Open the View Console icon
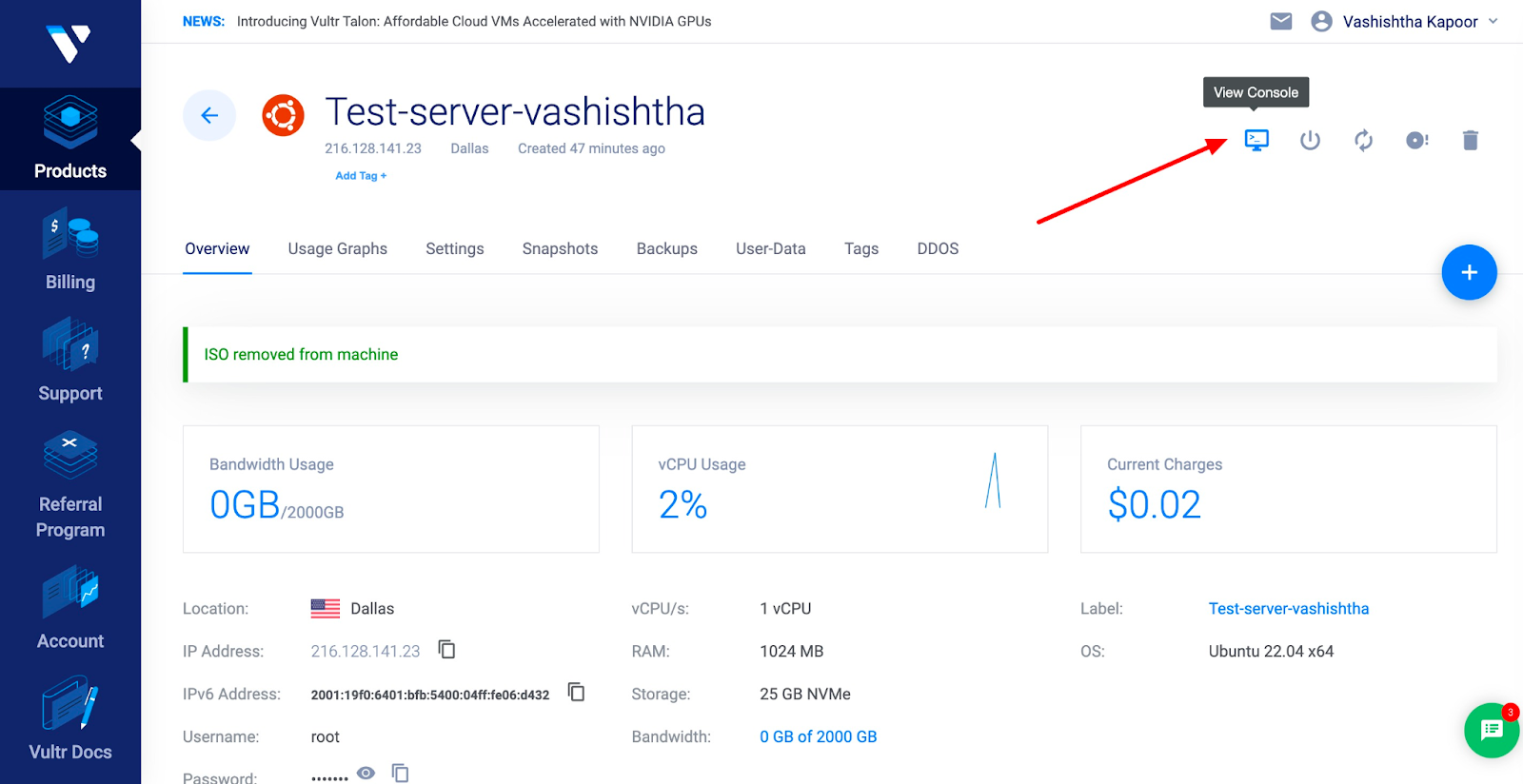This screenshot has width=1523, height=784. pyautogui.click(x=1256, y=141)
